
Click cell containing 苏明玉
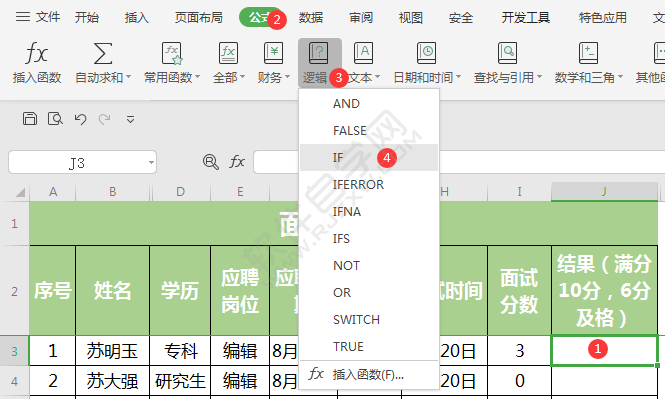(x=112, y=351)
